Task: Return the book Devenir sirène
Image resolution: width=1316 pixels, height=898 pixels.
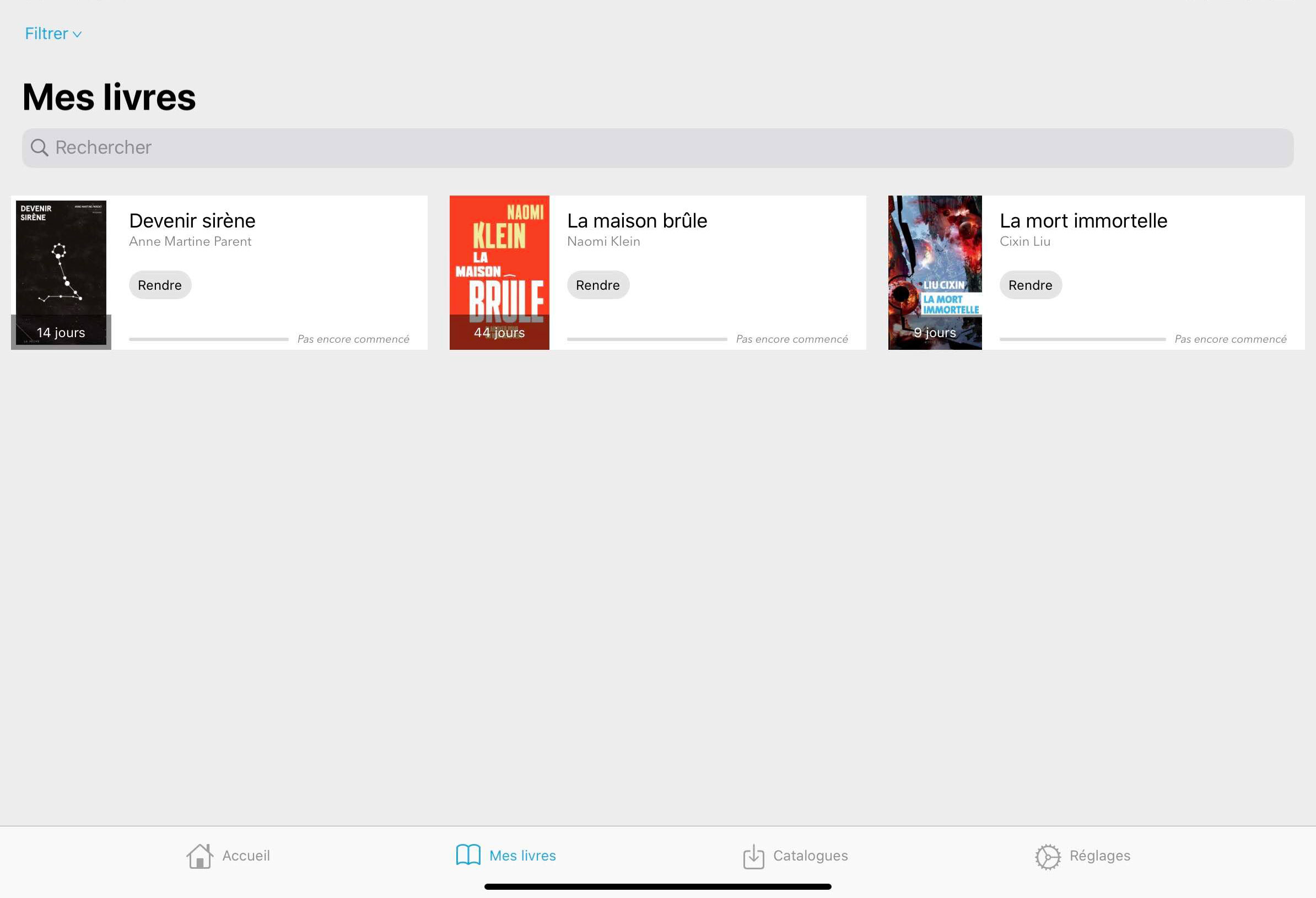Action: (160, 285)
